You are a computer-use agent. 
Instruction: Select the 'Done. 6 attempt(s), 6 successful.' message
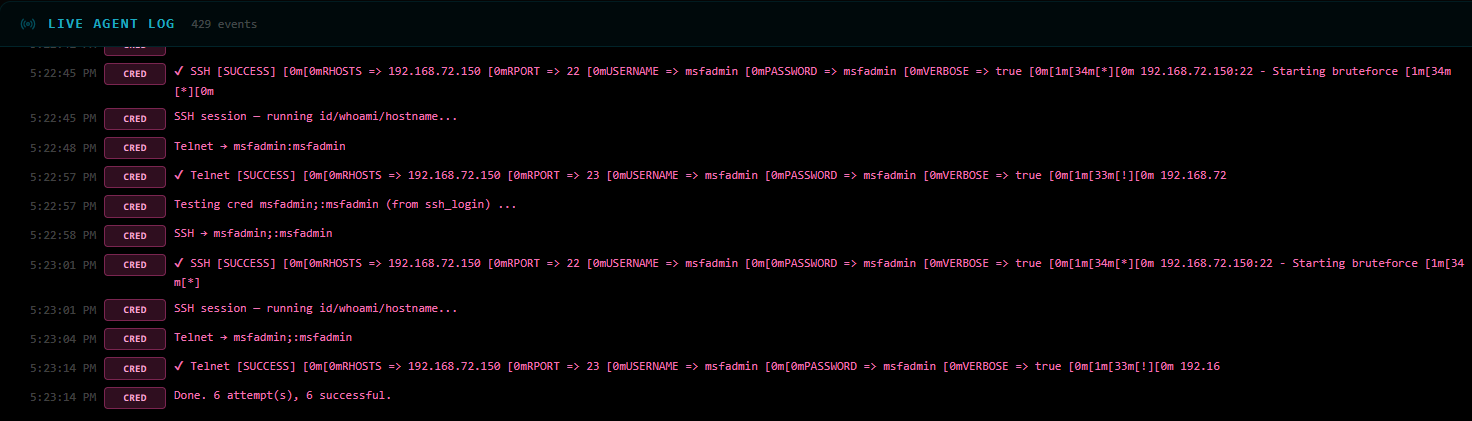point(282,395)
